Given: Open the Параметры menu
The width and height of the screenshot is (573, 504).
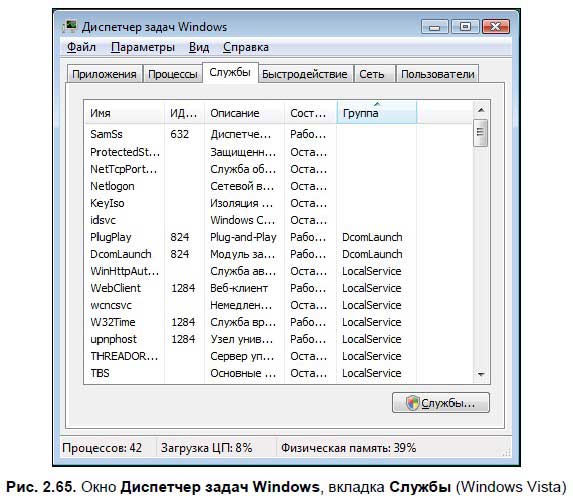Looking at the screenshot, I should point(143,47).
